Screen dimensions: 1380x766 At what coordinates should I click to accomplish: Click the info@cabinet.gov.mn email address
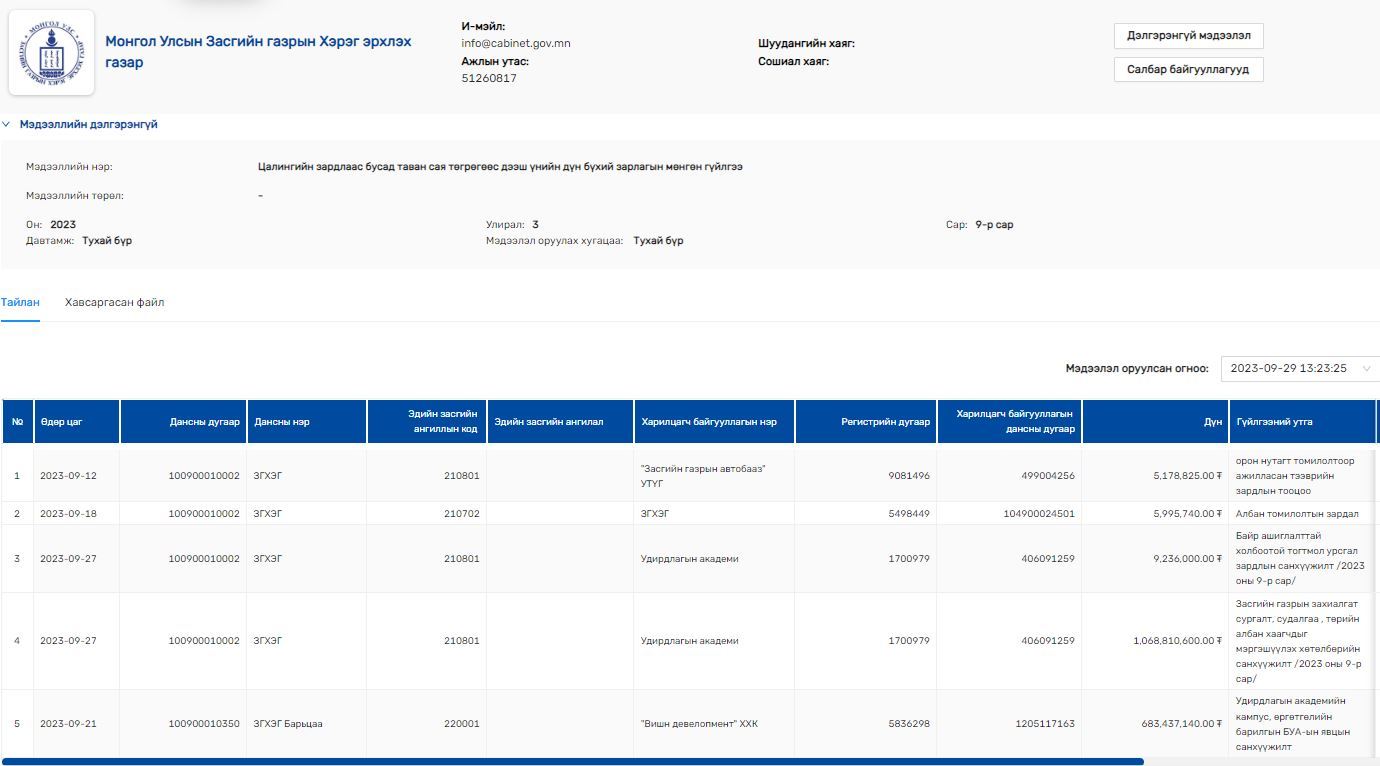[x=515, y=44]
